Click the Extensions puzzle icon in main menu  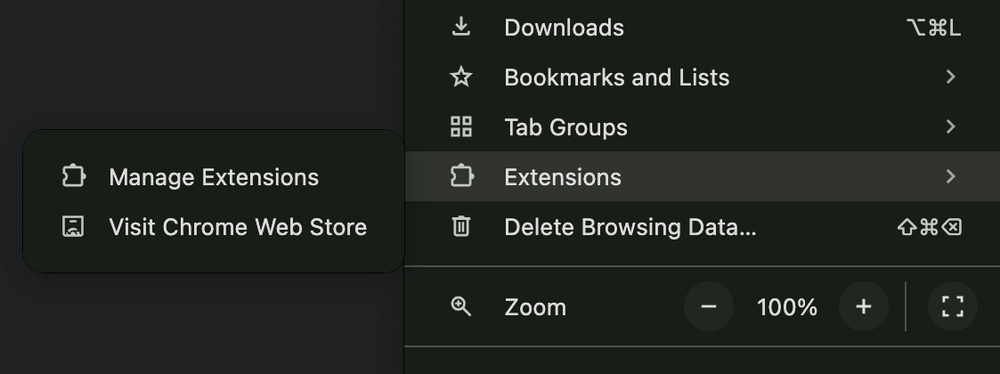click(x=461, y=176)
